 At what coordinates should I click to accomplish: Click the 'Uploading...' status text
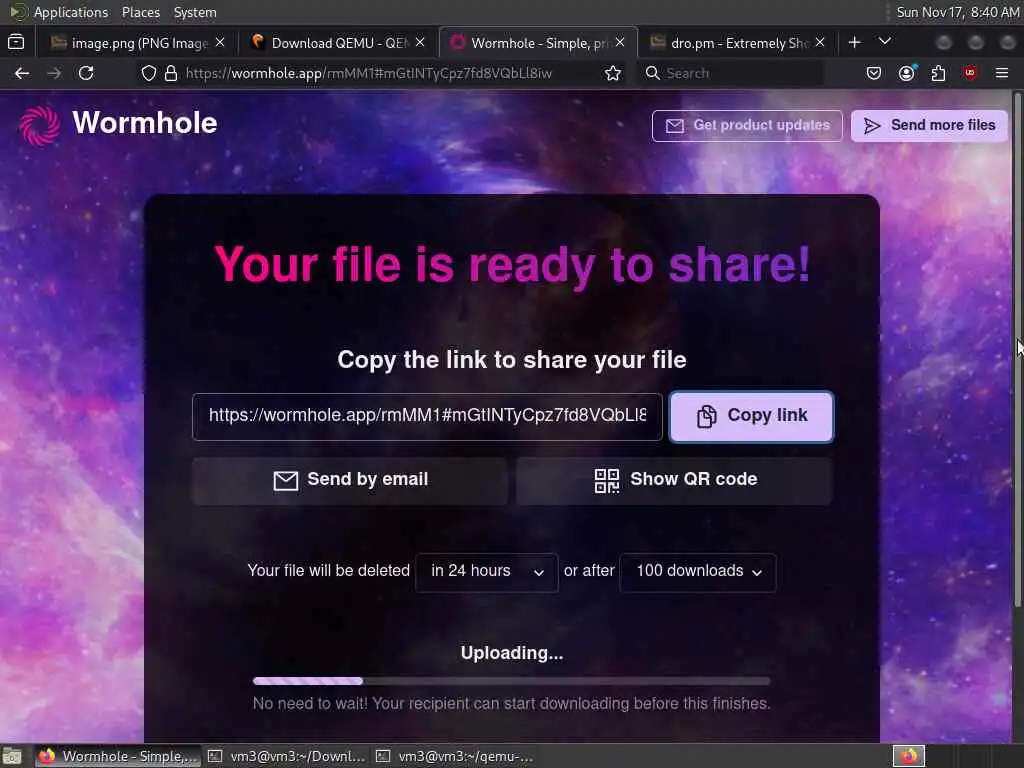point(512,653)
